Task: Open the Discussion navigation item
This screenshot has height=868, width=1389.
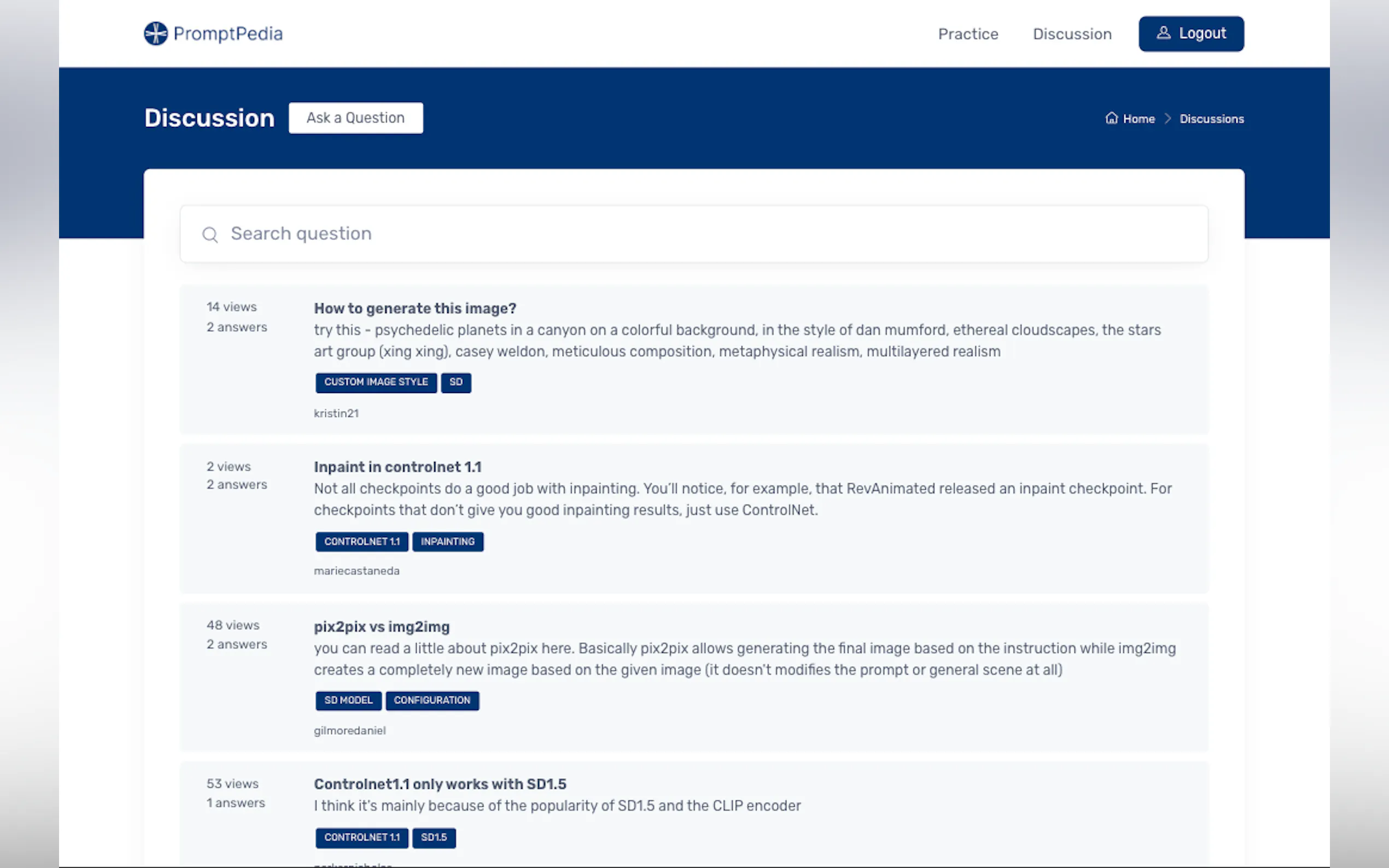Action: point(1072,34)
